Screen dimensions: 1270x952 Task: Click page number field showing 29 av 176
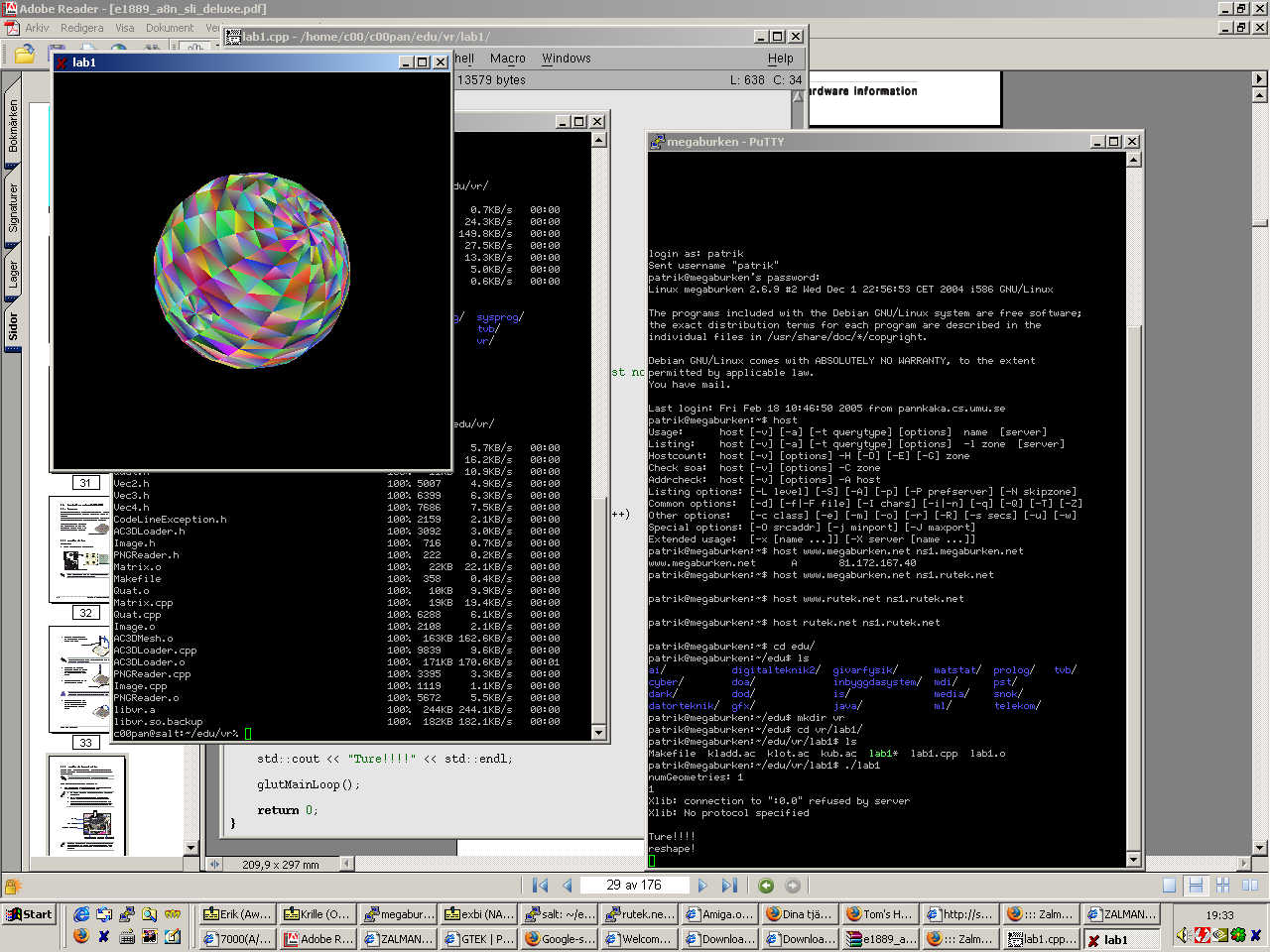(x=634, y=885)
